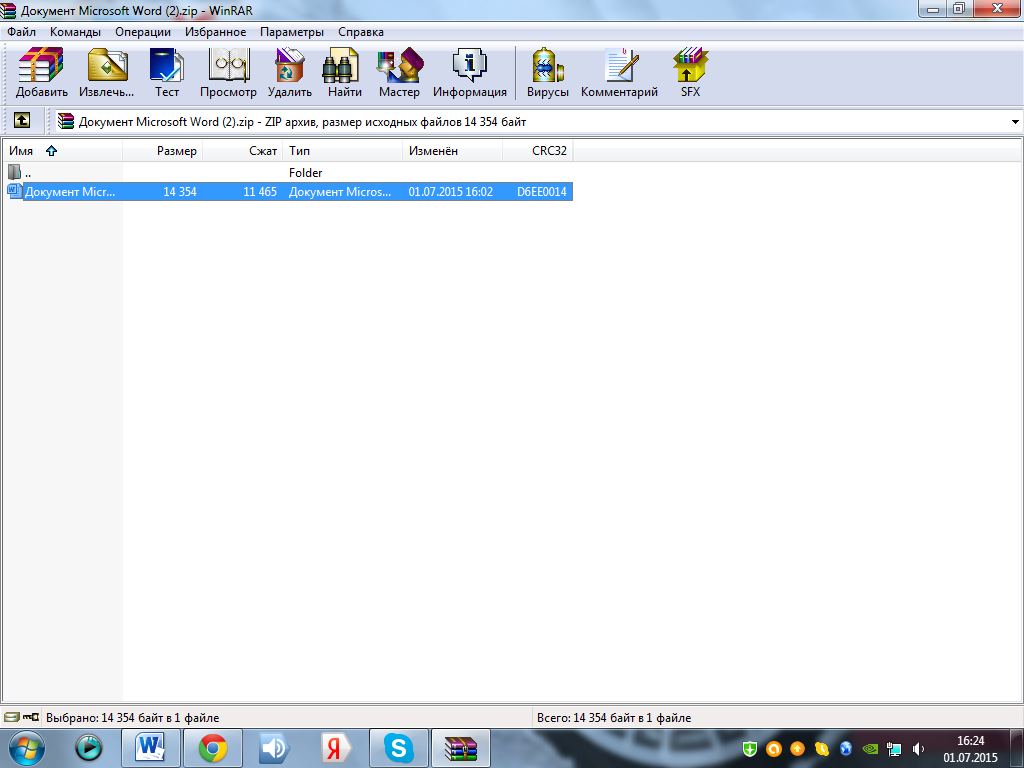Image resolution: width=1024 pixels, height=768 pixels.
Task: Click the Удалить (Delete) toolbar icon
Action: click(289, 72)
